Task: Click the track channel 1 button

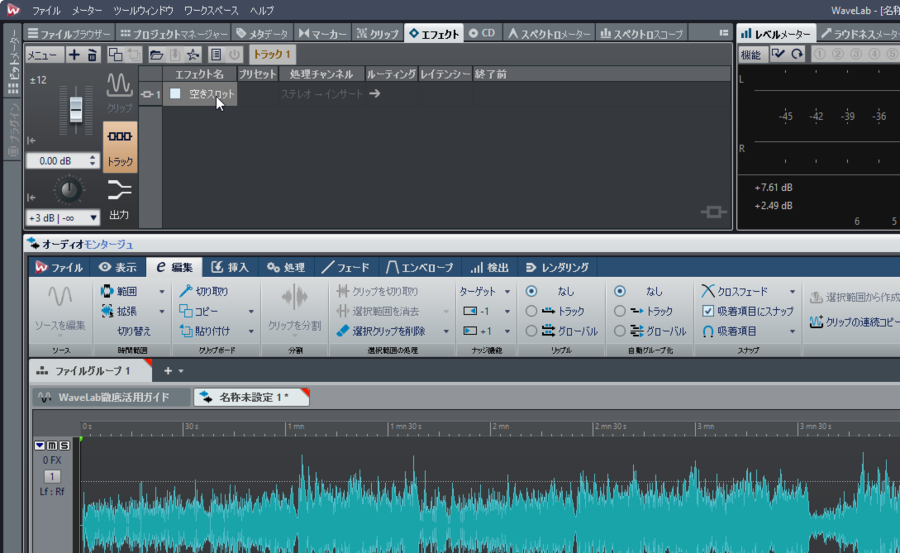Action: coord(52,476)
